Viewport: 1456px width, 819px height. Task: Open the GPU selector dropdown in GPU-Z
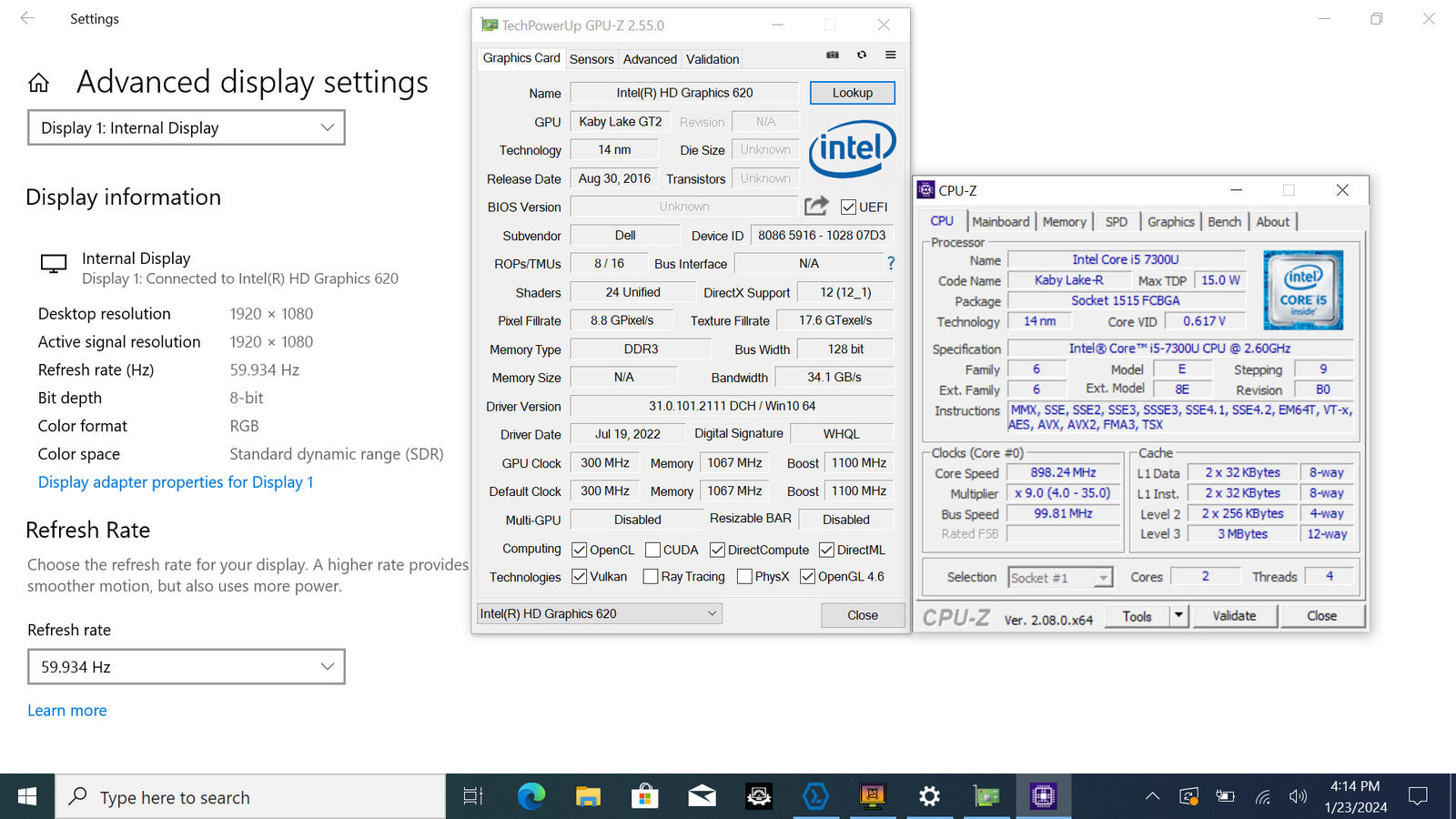pyautogui.click(x=599, y=613)
